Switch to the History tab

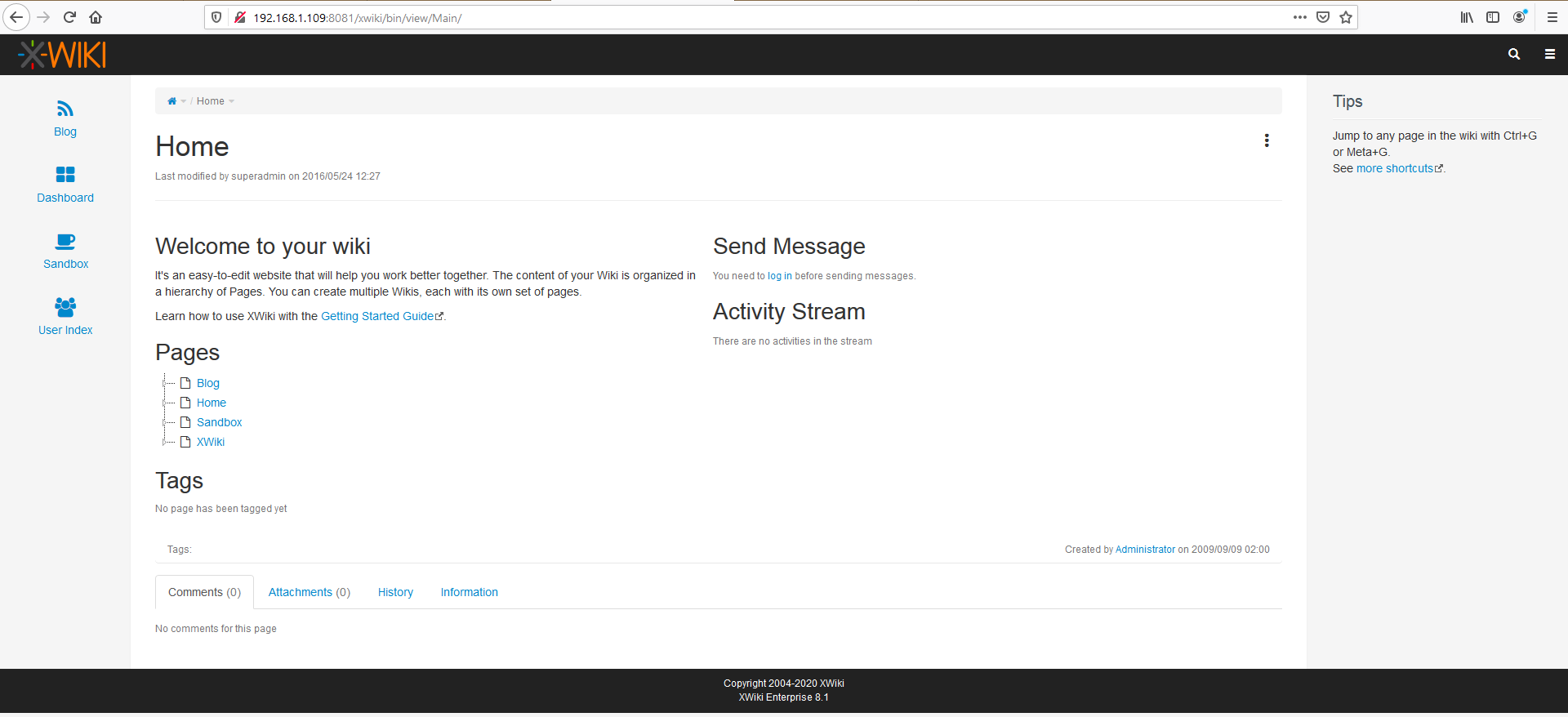tap(395, 592)
